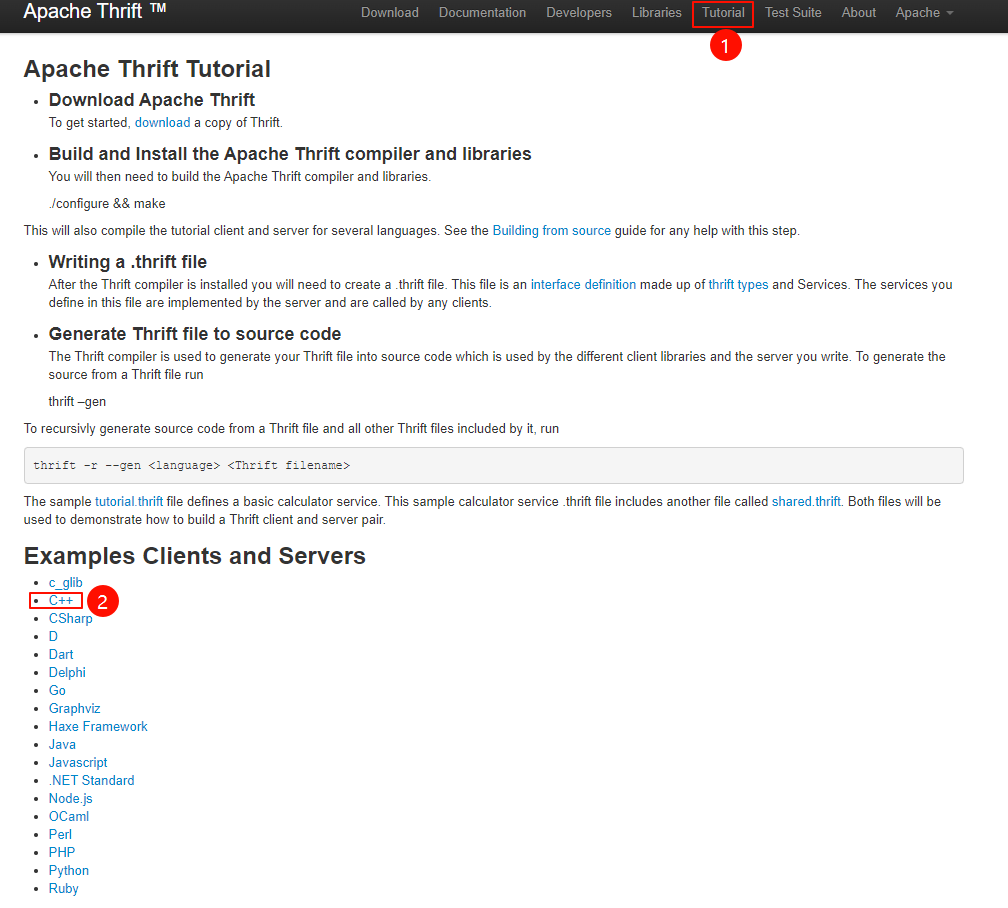
Task: Open the .NET Standard example link
Action: coord(91,781)
